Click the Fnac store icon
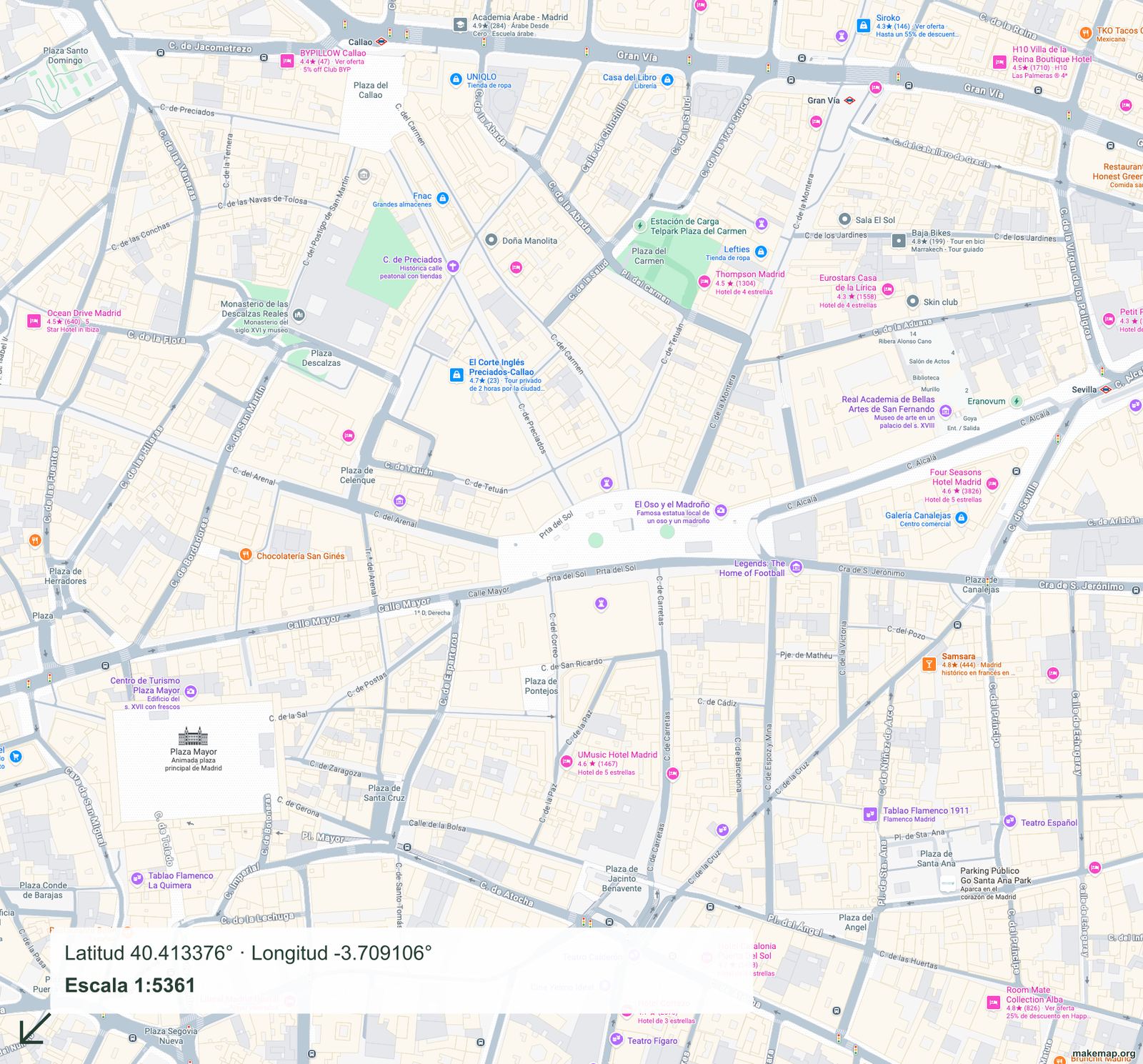The image size is (1143, 1064). point(442,198)
